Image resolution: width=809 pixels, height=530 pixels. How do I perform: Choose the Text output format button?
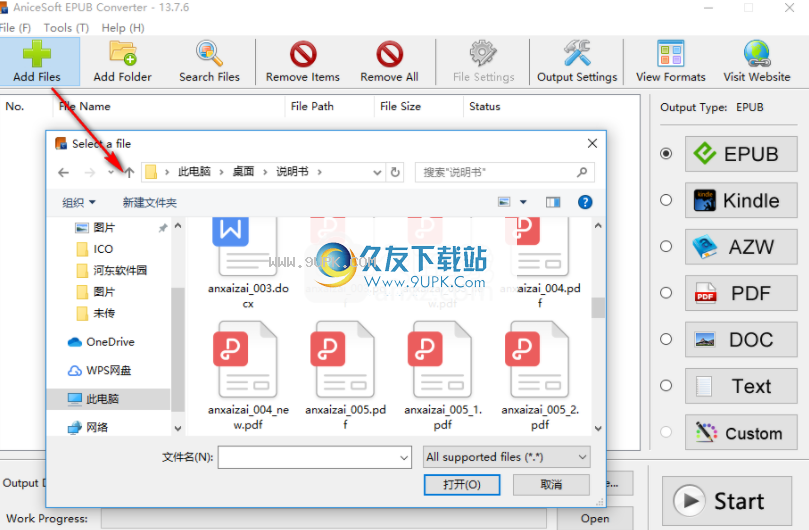[741, 386]
